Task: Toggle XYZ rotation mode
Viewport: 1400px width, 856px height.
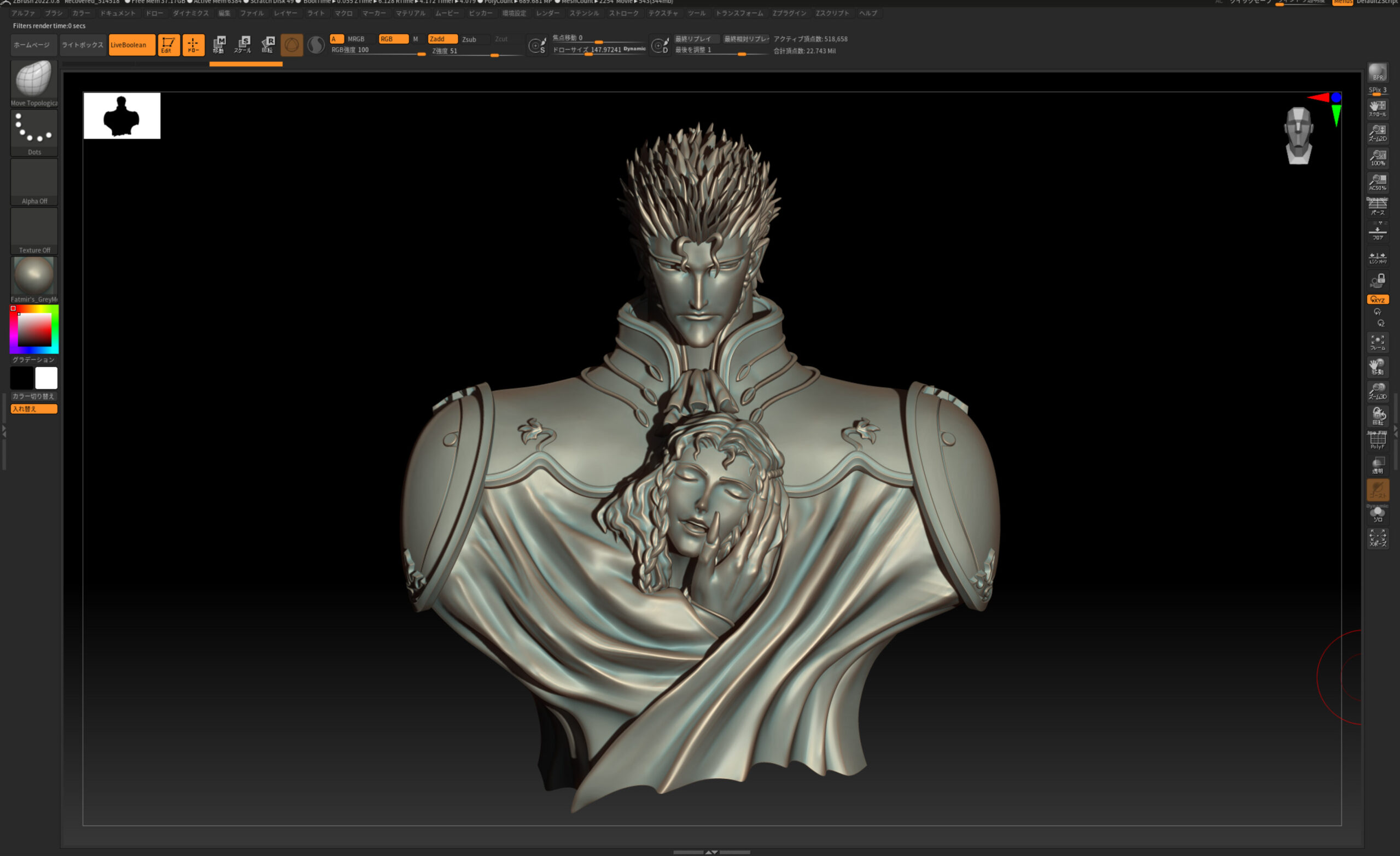Action: coord(1378,300)
